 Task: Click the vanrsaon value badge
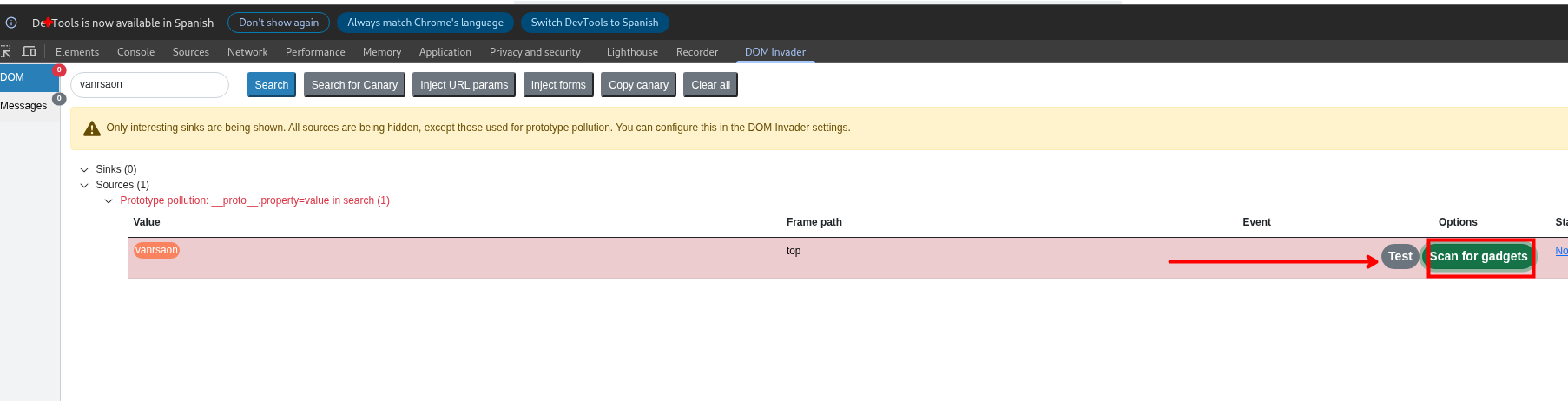click(x=156, y=251)
